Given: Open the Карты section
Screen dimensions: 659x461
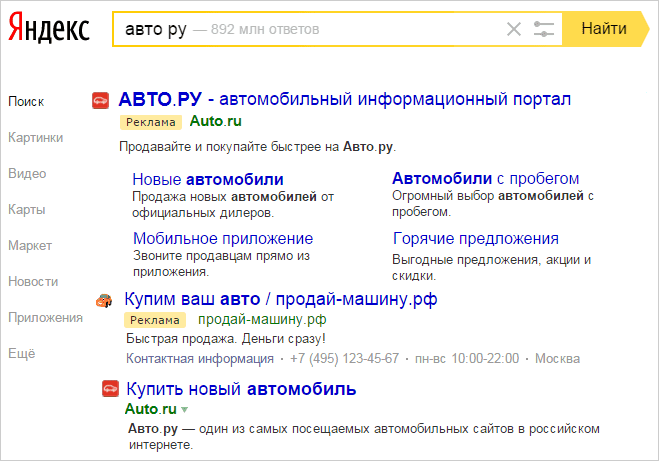Looking at the screenshot, I should pos(26,209).
